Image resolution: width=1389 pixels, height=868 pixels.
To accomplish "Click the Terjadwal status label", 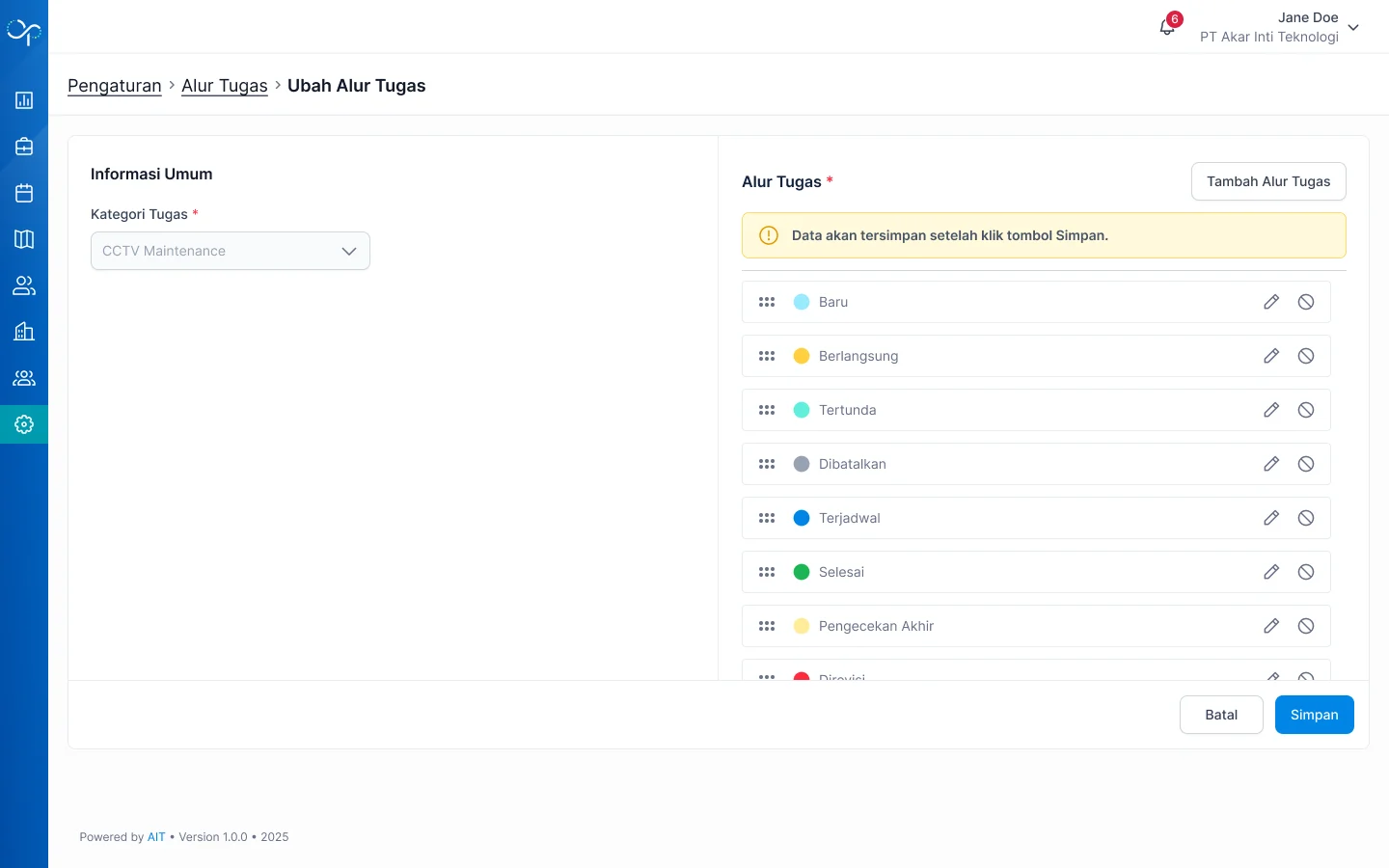I will [x=850, y=518].
